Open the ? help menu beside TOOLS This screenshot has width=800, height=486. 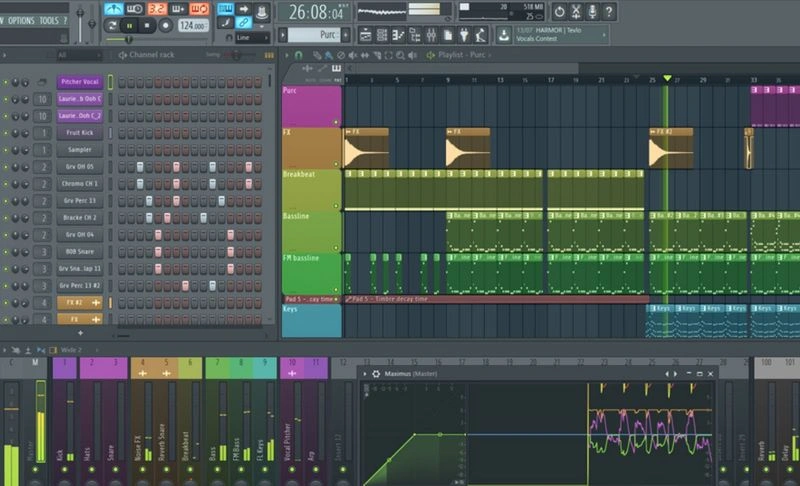pyautogui.click(x=65, y=20)
